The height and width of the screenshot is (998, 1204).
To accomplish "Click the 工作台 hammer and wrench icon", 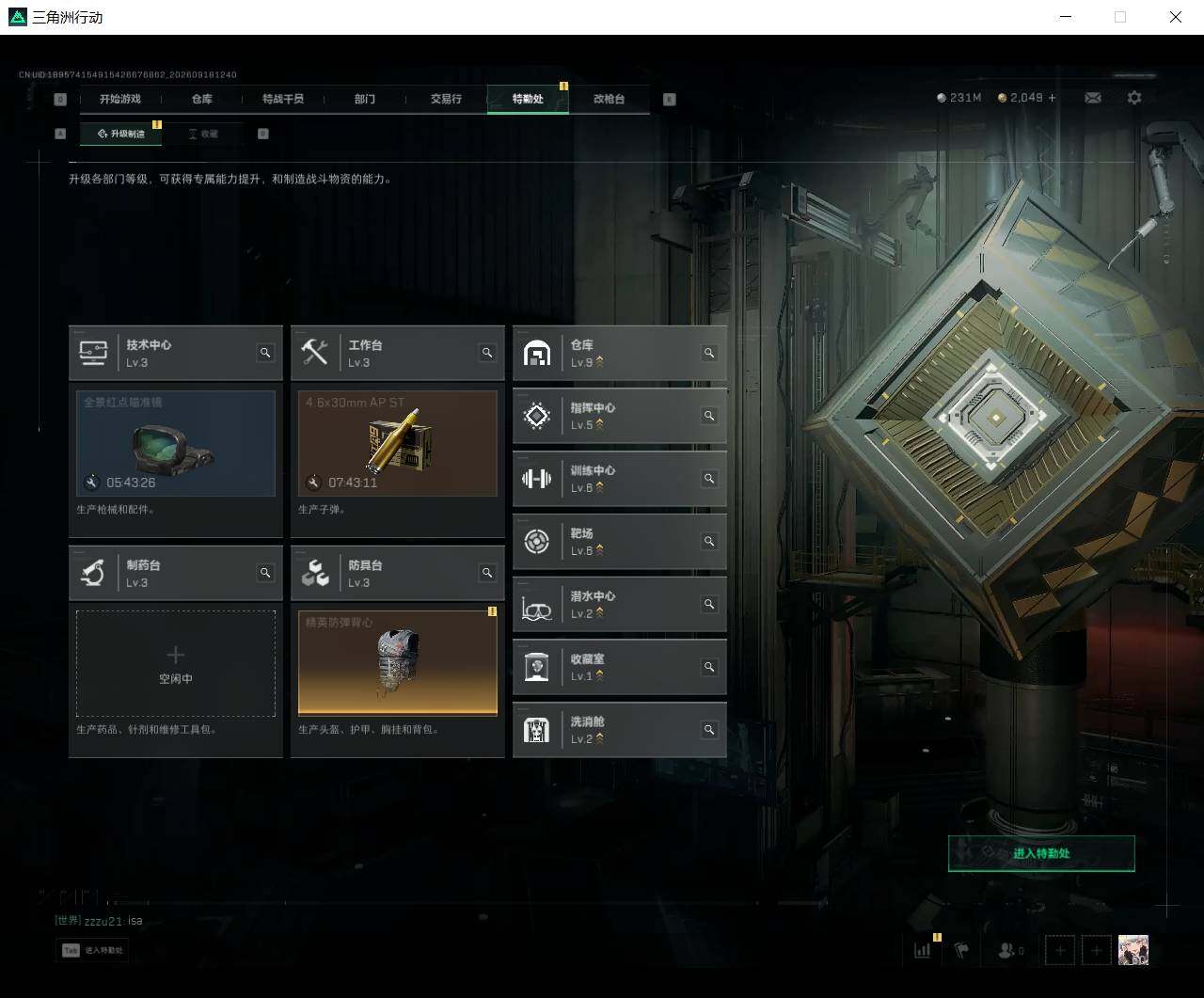I will pos(314,353).
